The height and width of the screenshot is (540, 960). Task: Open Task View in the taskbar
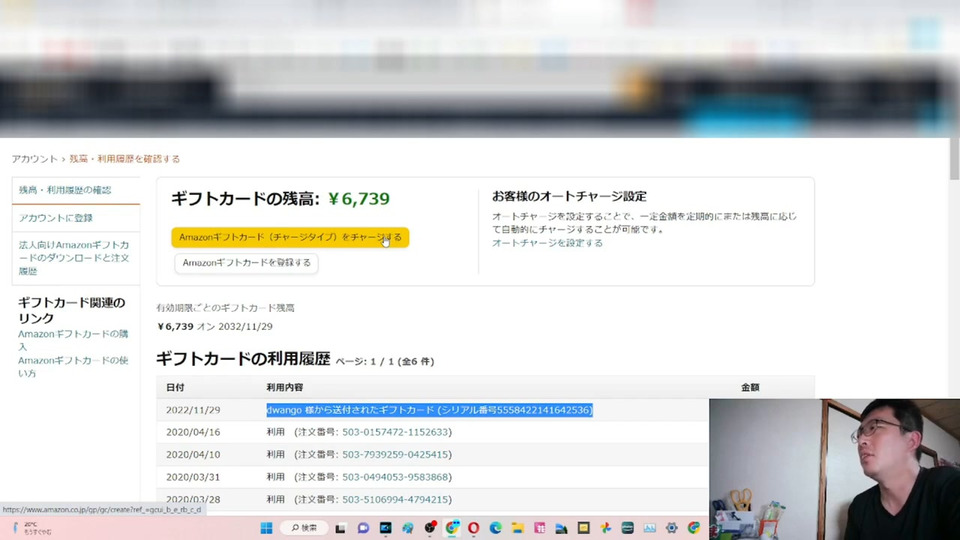coord(340,528)
